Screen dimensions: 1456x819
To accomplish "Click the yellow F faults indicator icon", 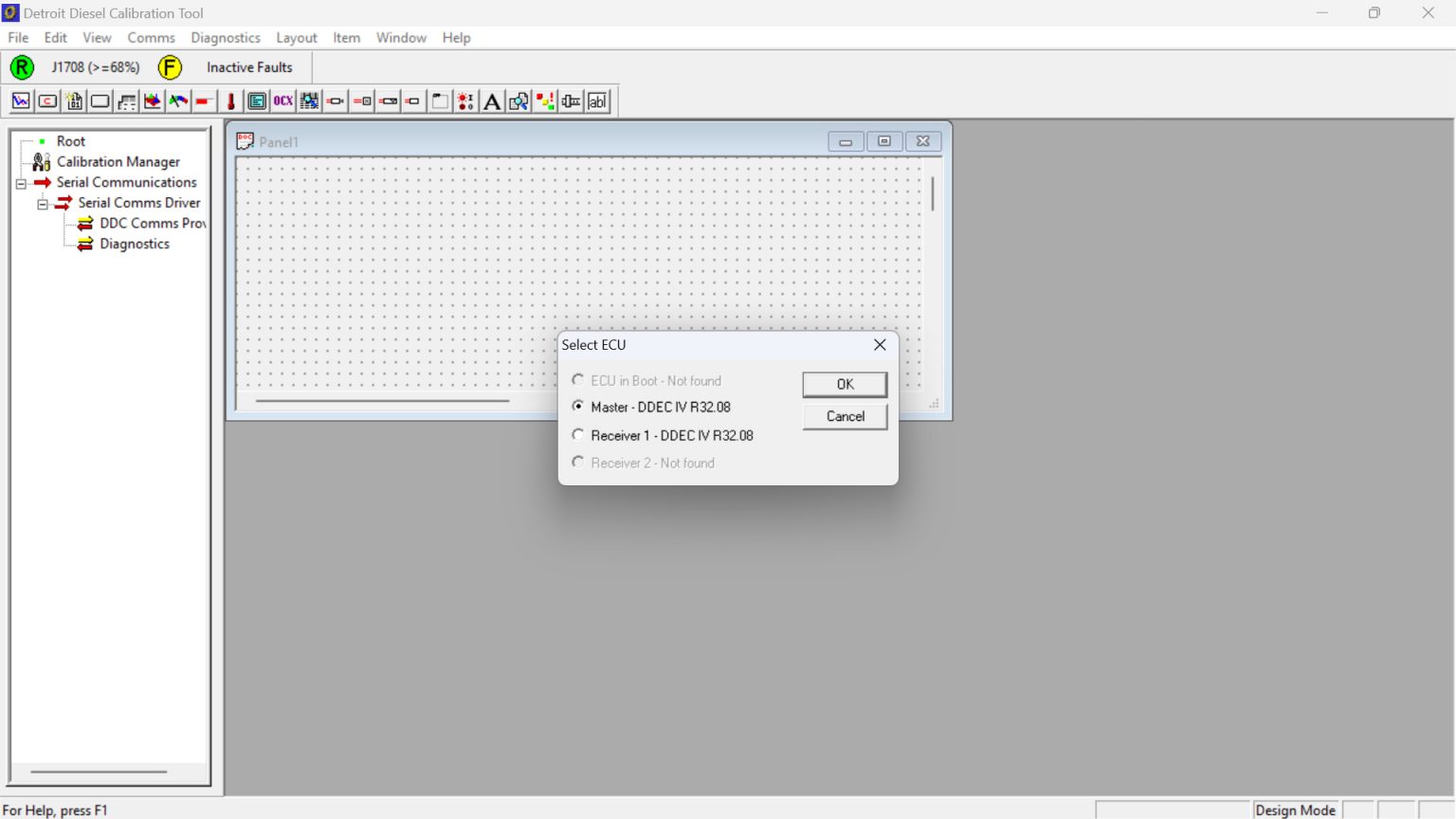I will tap(170, 67).
